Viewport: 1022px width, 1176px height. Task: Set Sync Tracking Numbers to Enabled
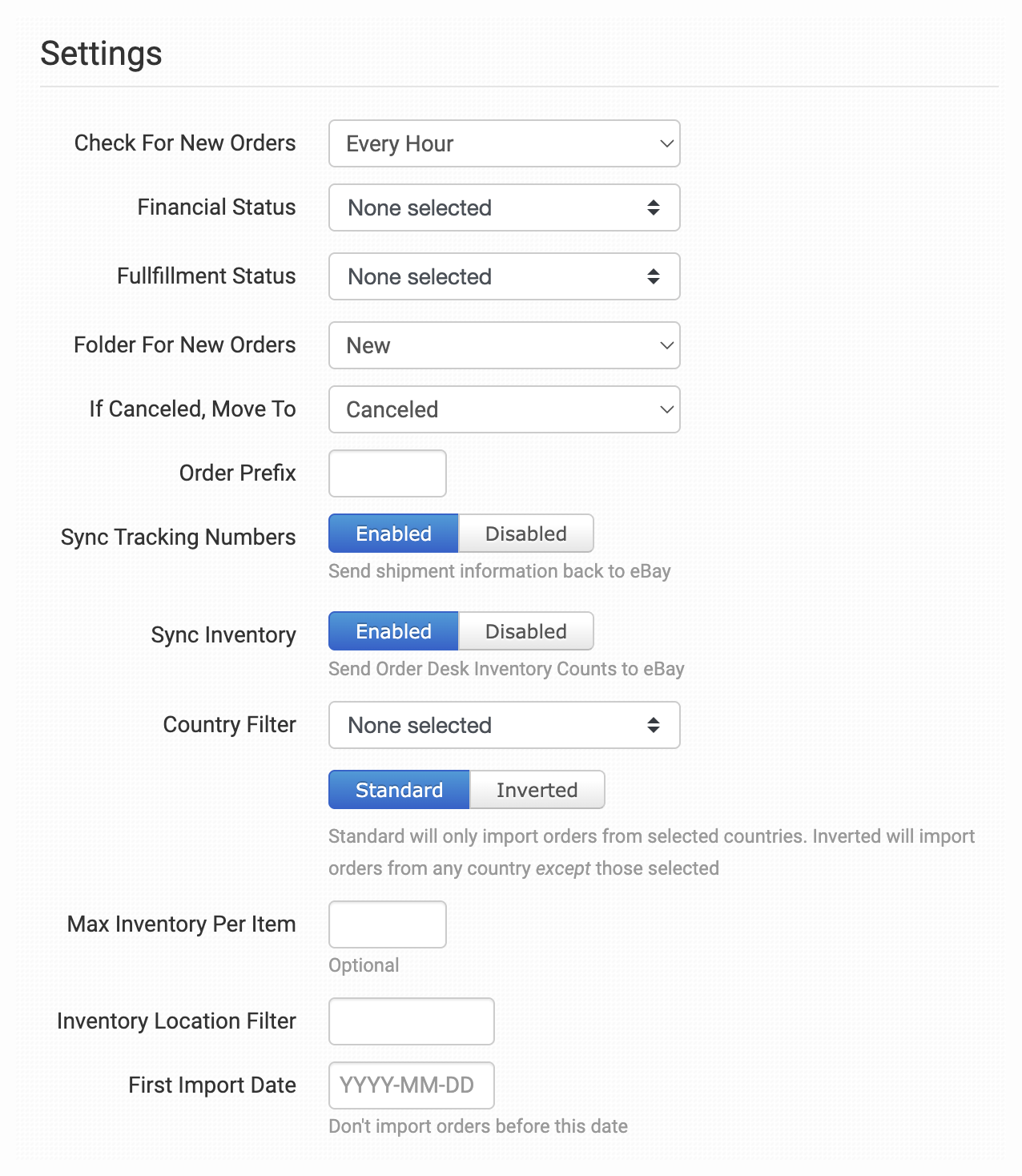[393, 534]
